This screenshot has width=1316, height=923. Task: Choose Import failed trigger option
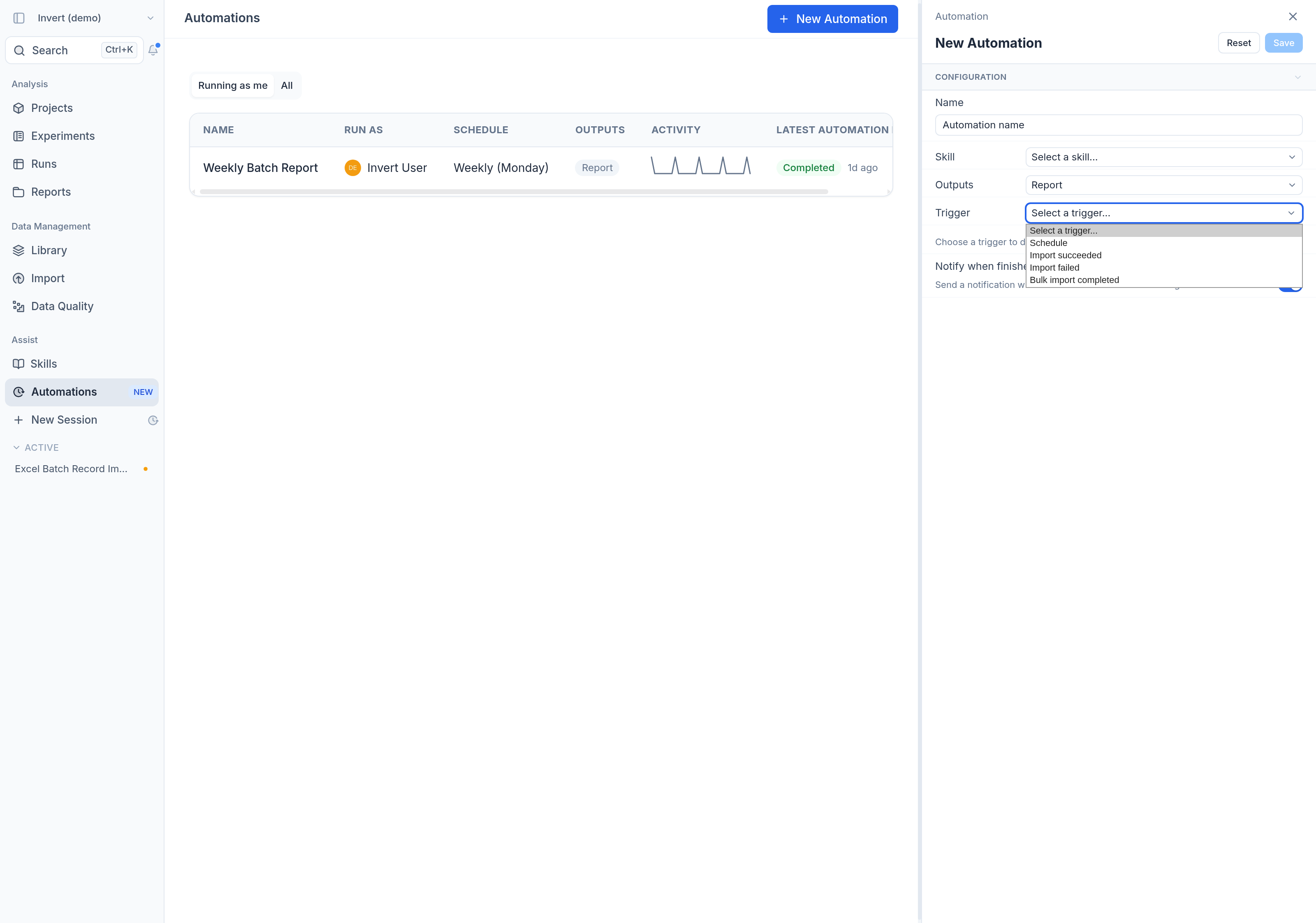point(1163,268)
